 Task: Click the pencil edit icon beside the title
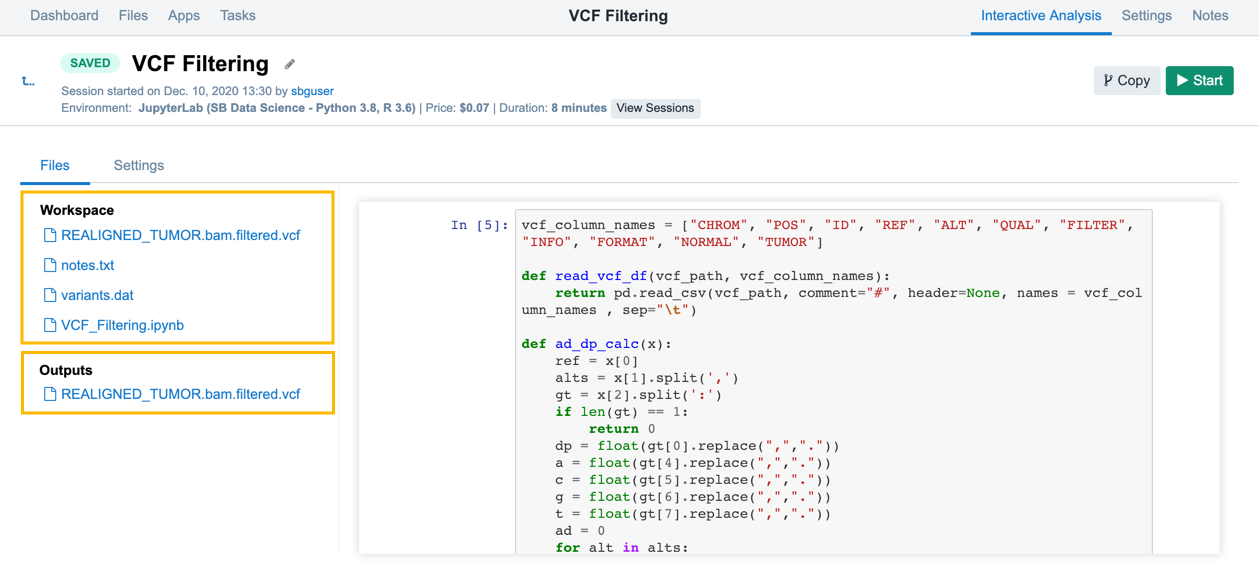click(x=290, y=64)
